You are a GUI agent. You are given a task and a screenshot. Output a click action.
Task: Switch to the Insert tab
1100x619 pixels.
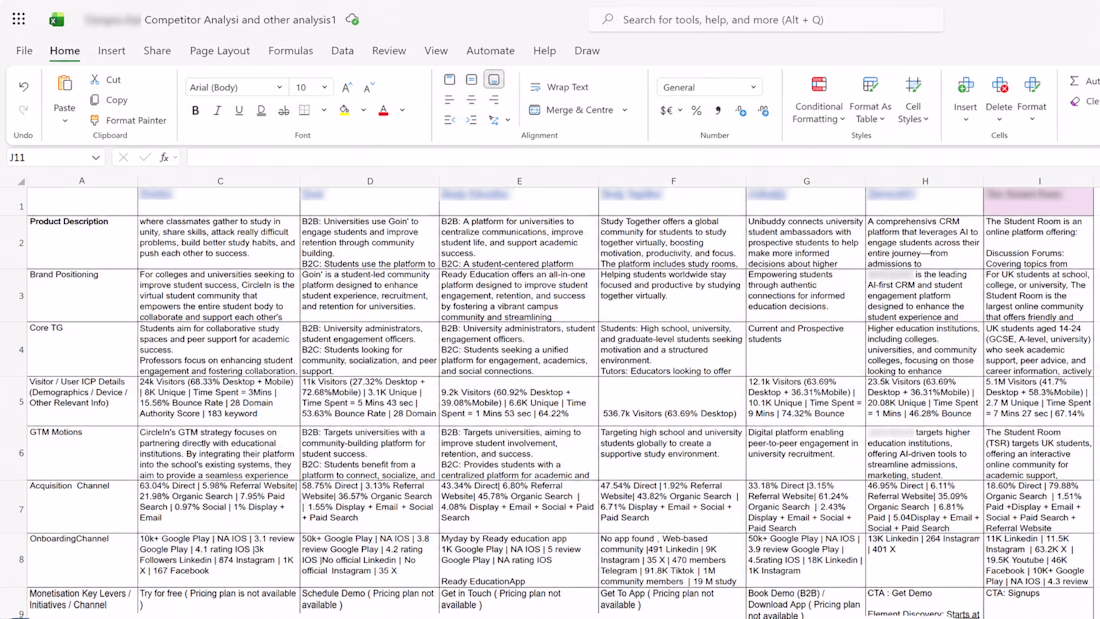click(x=112, y=51)
